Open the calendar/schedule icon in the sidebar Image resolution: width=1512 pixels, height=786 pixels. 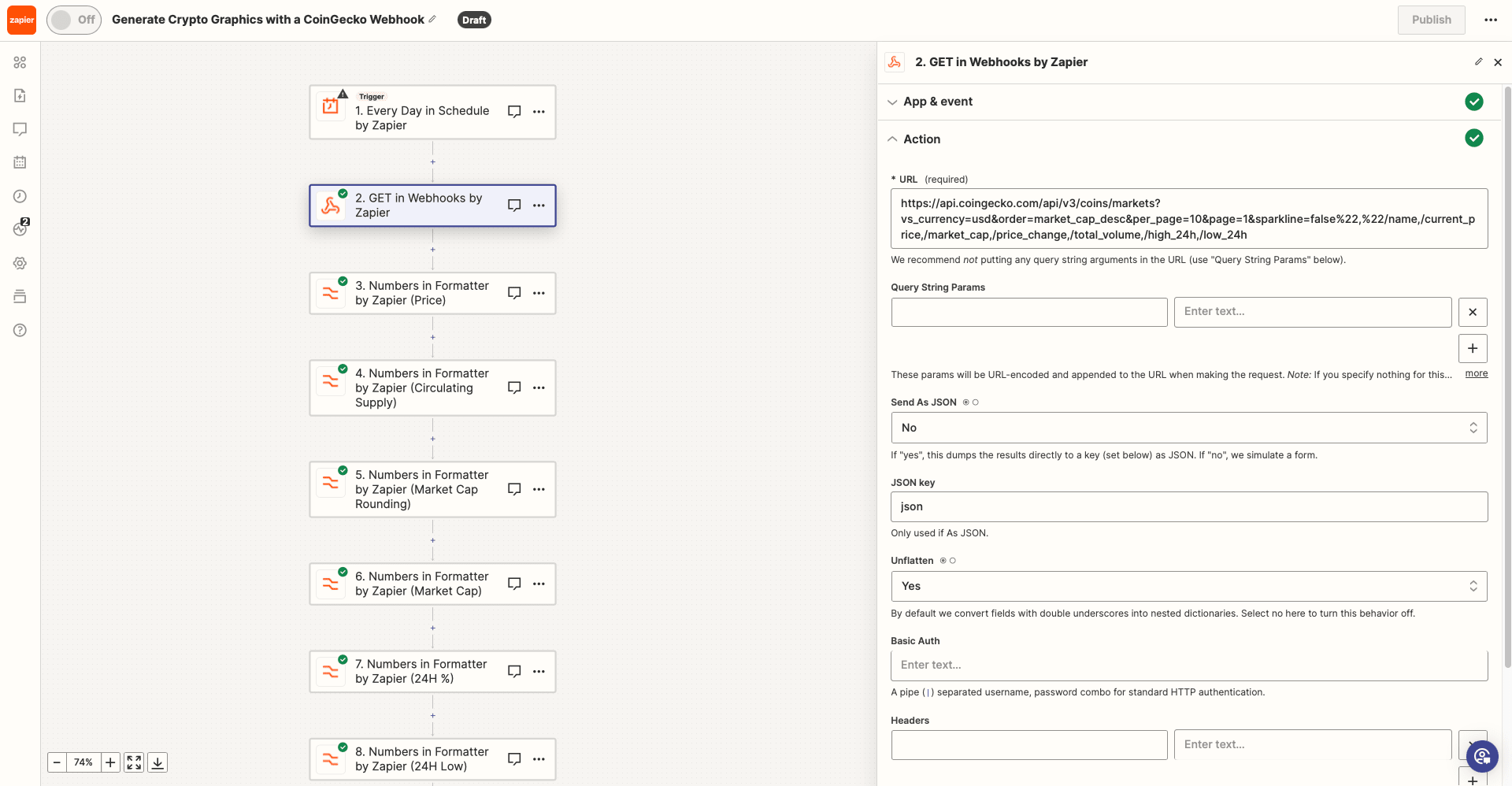tap(20, 161)
